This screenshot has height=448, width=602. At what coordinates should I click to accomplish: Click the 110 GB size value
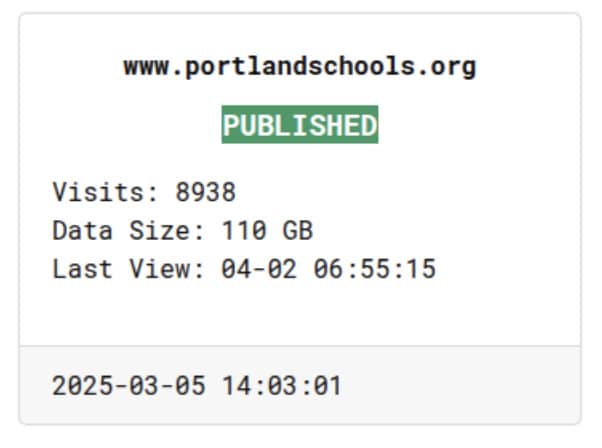coord(267,230)
